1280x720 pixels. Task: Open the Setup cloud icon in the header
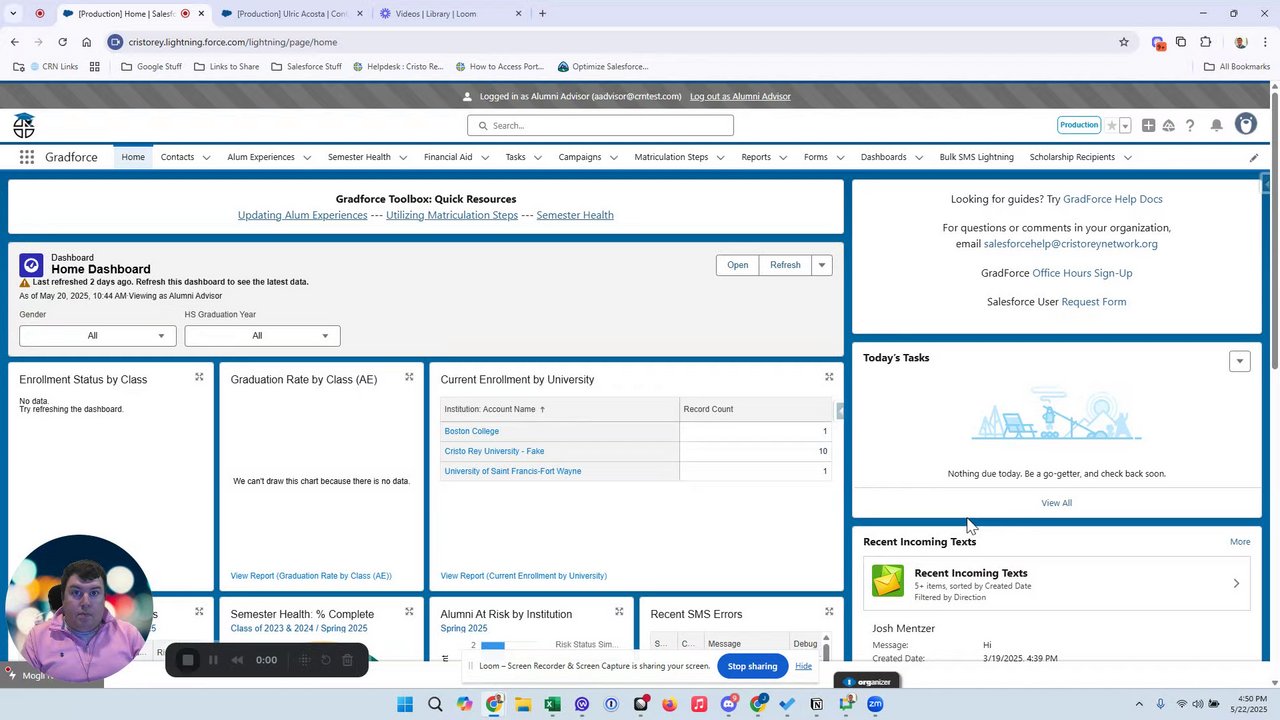(x=1168, y=125)
